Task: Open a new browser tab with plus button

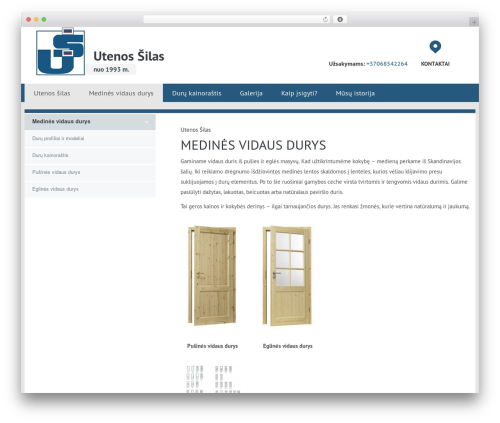Action: point(474,22)
